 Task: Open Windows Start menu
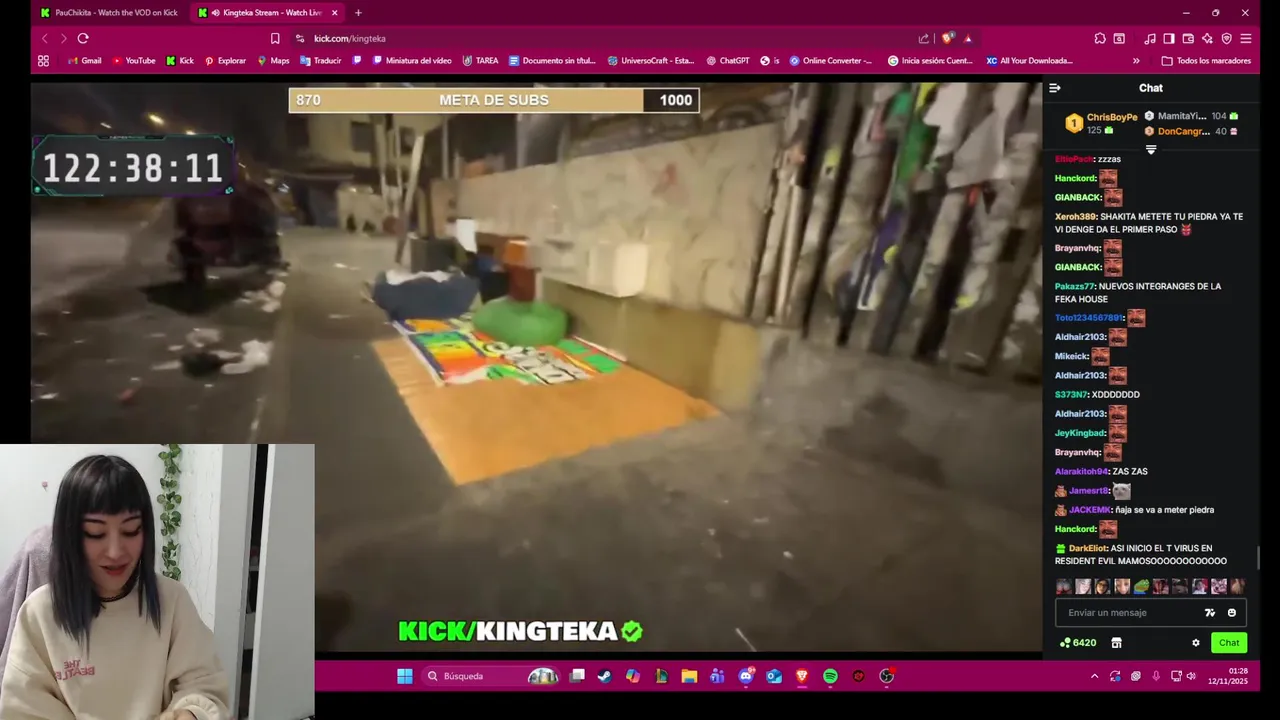point(404,676)
